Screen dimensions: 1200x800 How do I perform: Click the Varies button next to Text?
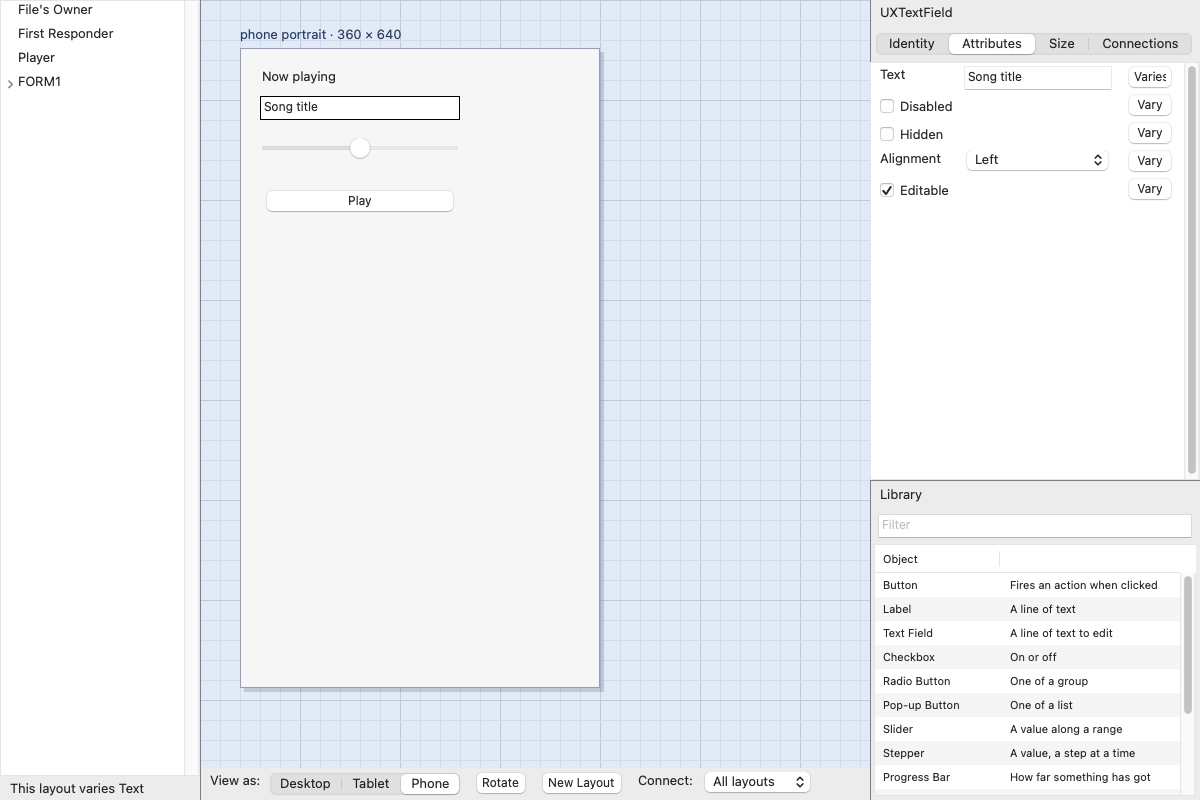click(1150, 77)
